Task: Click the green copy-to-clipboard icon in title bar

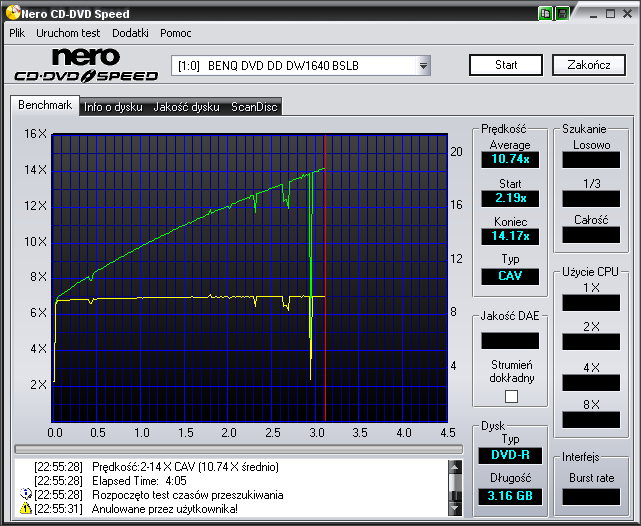Action: pyautogui.click(x=545, y=13)
